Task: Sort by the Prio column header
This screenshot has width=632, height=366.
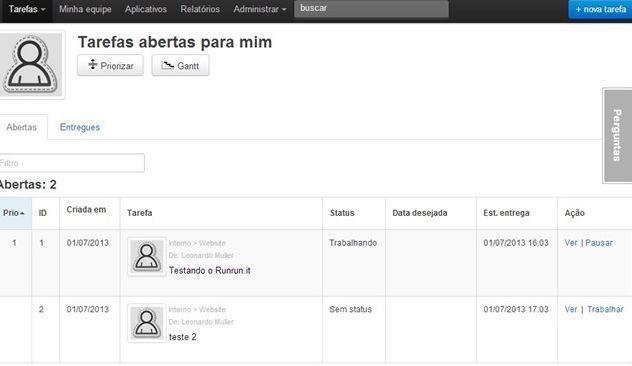Action: click(14, 213)
